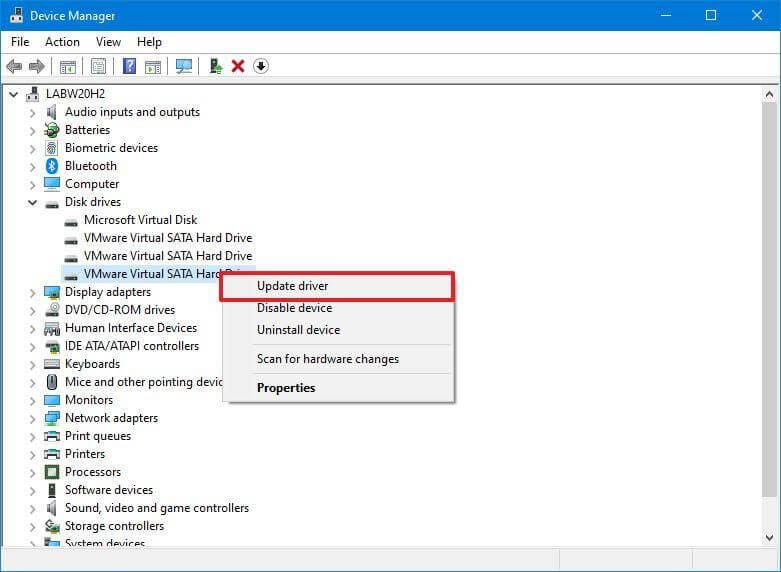
Task: Click the Forward arrow toolbar icon
Action: tap(37, 66)
